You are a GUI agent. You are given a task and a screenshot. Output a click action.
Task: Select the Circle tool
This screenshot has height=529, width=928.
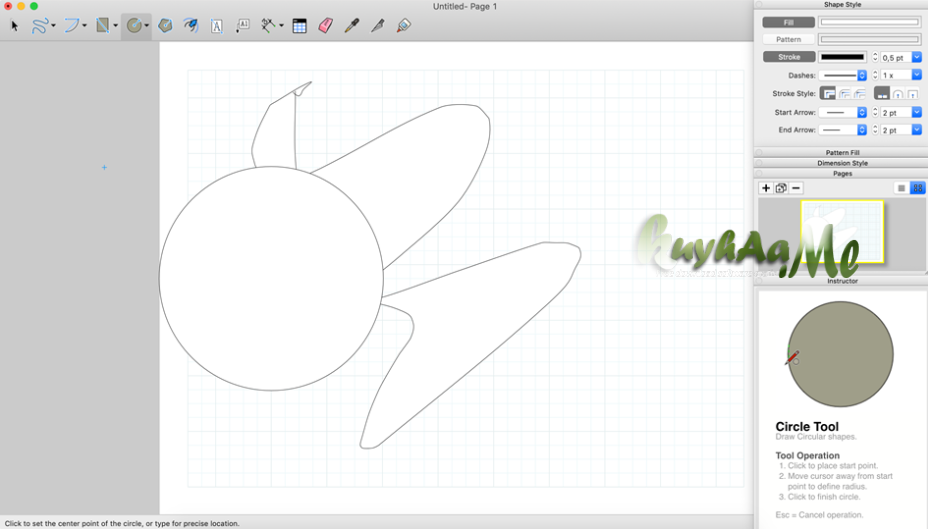[134, 25]
